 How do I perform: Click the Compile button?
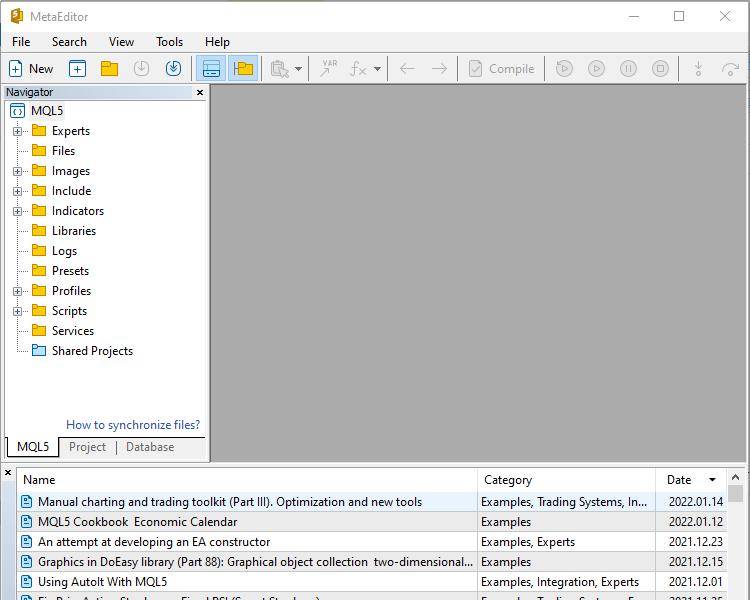pos(501,69)
